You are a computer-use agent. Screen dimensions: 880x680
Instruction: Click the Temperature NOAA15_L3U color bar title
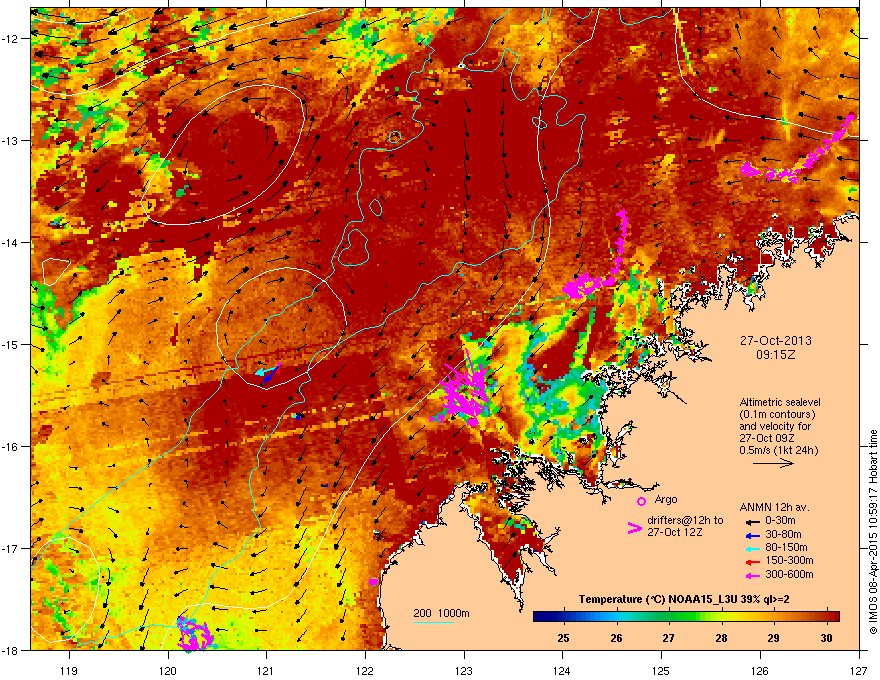pos(684,599)
